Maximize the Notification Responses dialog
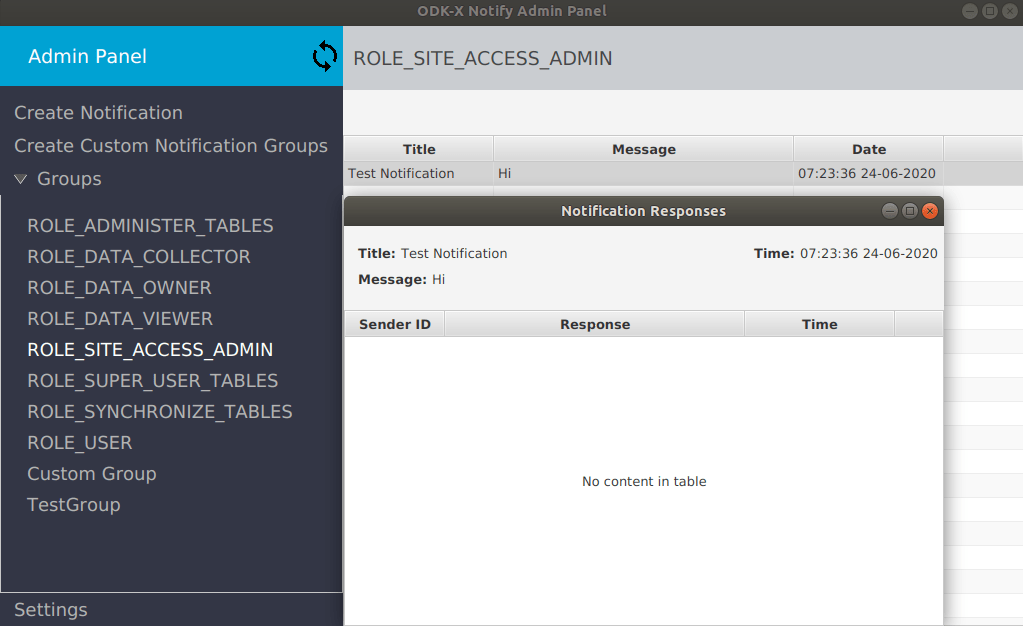 click(x=910, y=211)
